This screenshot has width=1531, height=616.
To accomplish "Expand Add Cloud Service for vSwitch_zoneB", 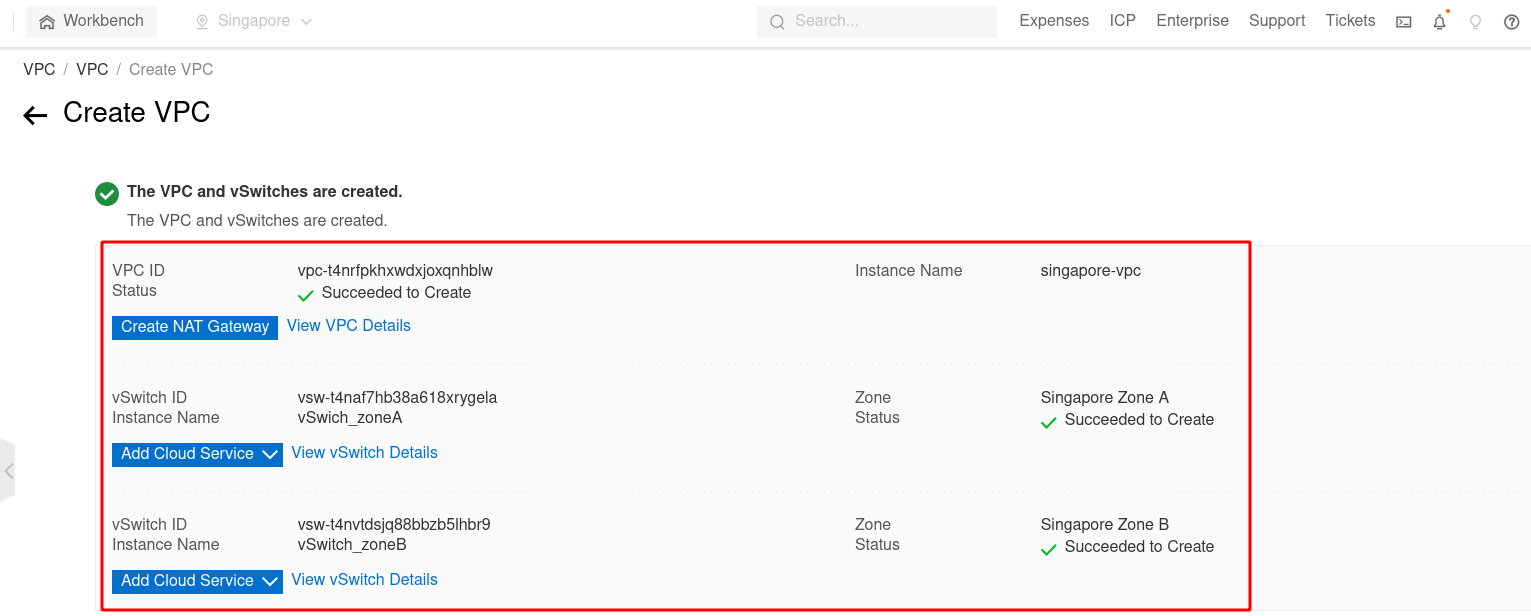I will point(197,581).
